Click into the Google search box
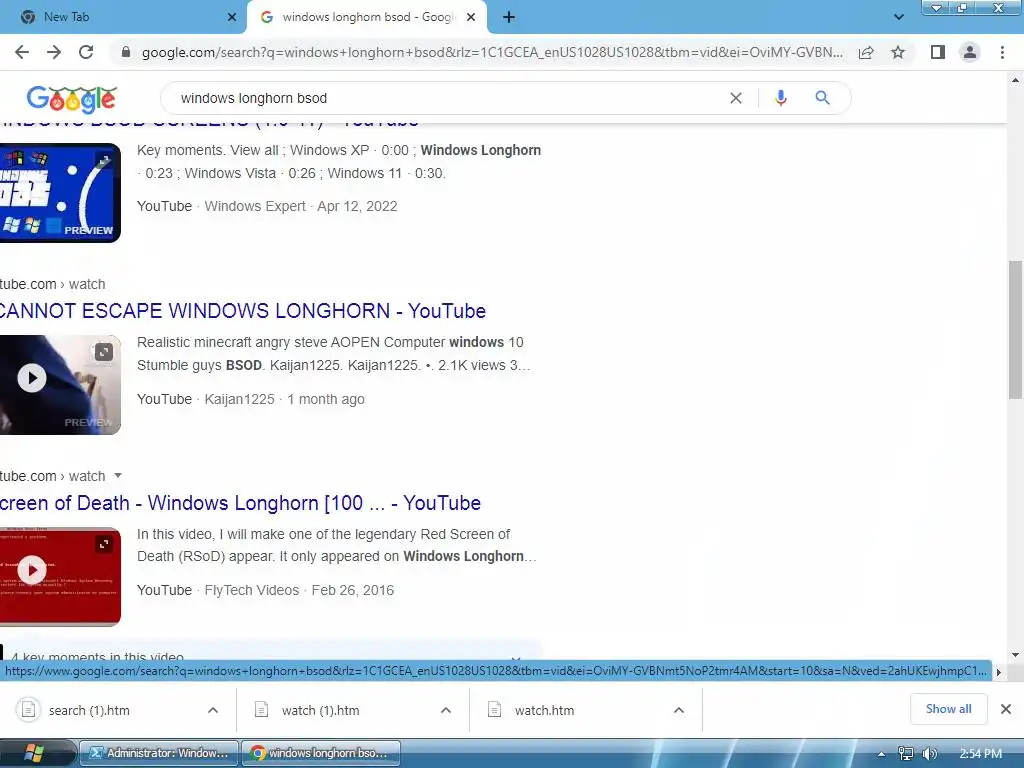Viewport: 1024px width, 768px height. [451, 98]
